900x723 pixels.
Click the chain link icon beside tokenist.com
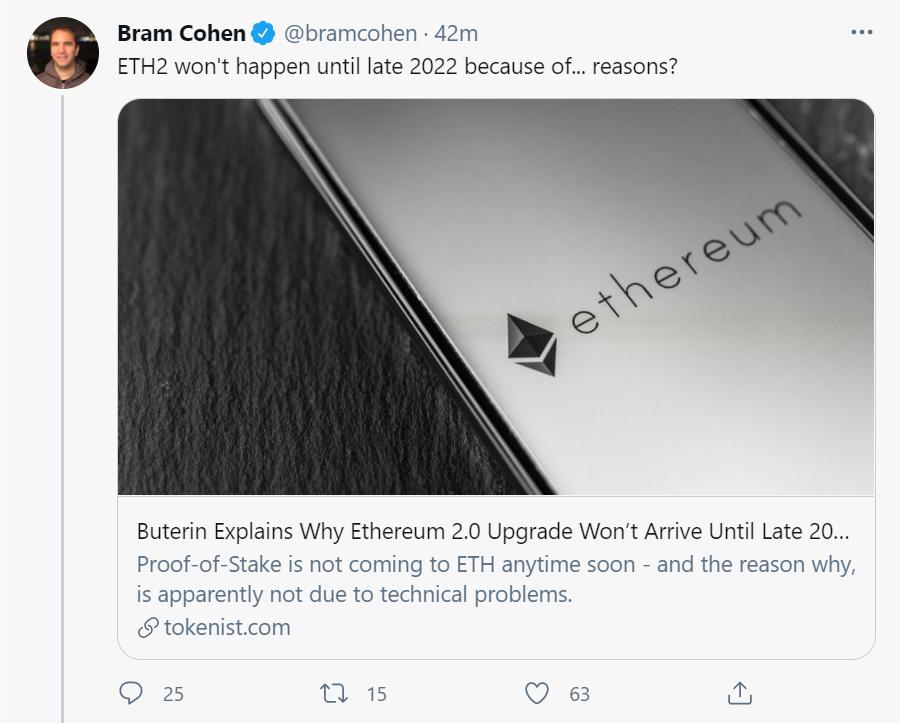click(148, 628)
